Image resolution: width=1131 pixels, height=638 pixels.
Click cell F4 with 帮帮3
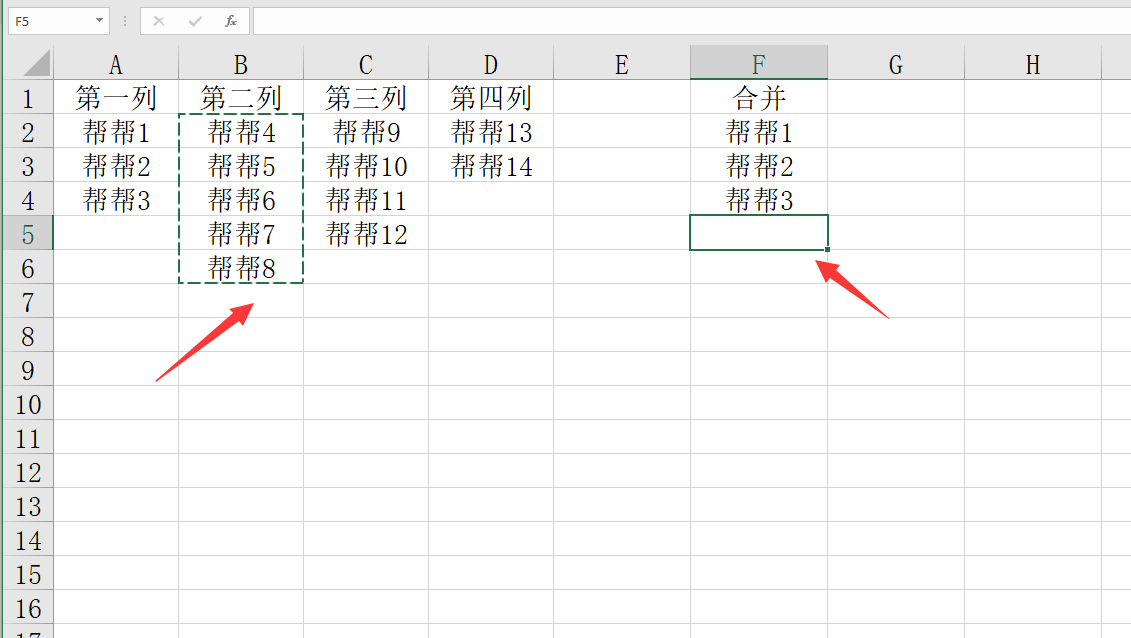[x=759, y=199]
